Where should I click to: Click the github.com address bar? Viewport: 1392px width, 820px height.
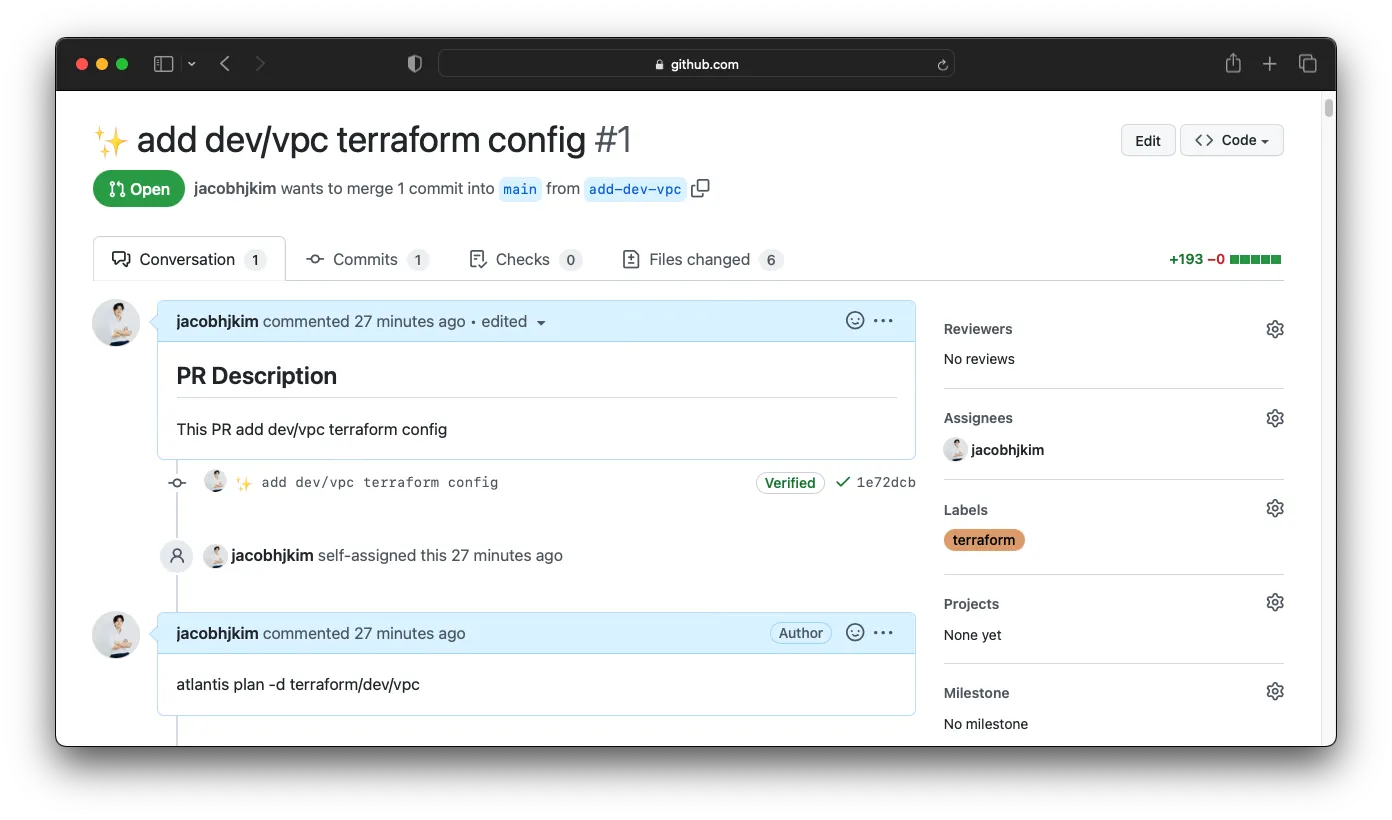696,64
